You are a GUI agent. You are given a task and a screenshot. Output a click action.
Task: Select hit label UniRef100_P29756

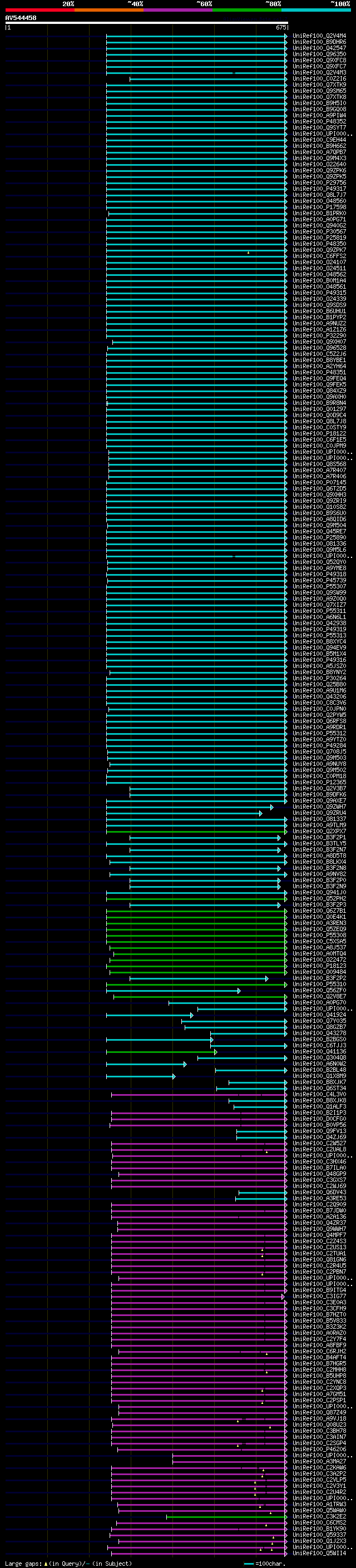[x=319, y=182]
